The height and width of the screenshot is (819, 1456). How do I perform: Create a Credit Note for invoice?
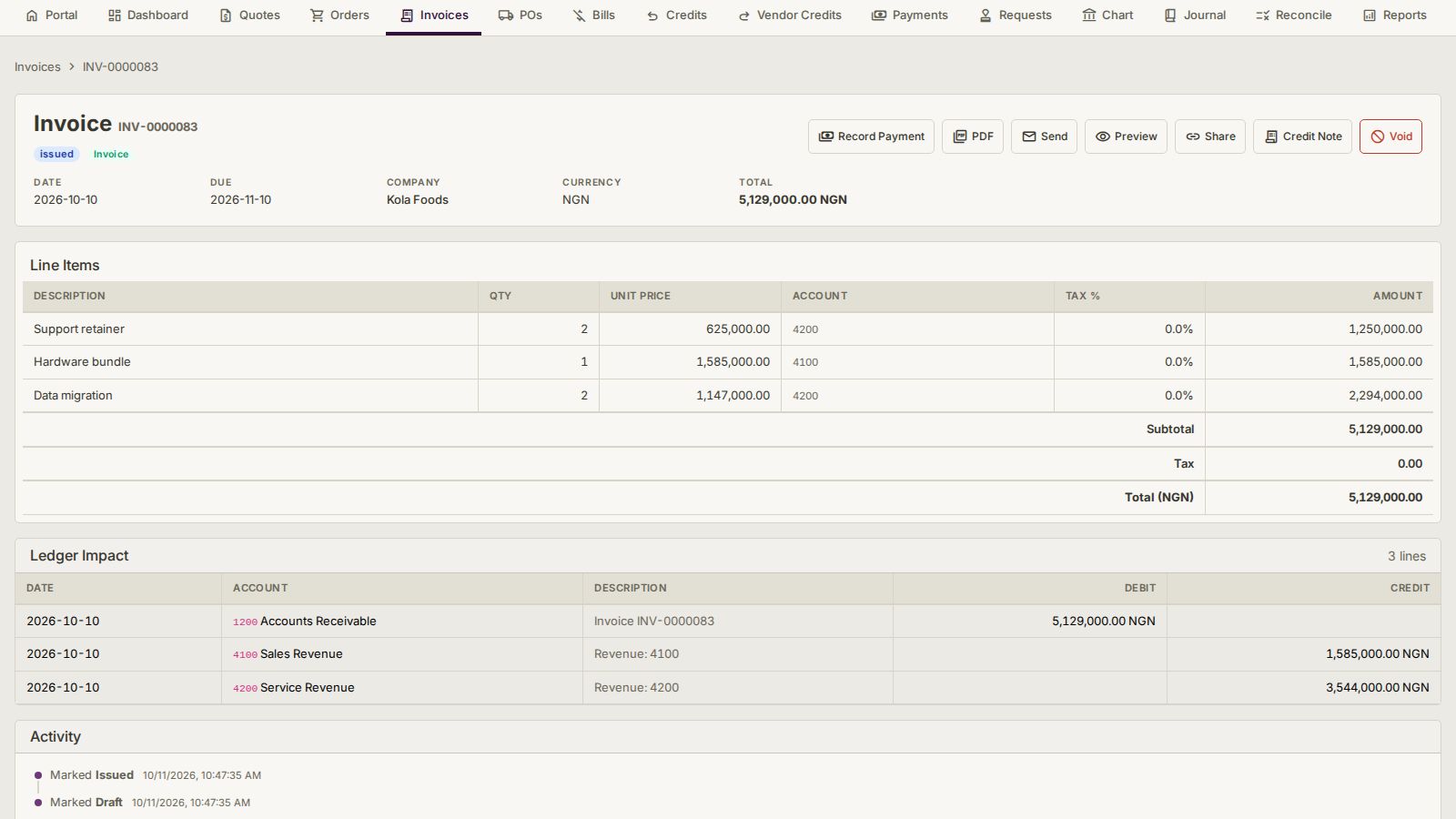(1302, 136)
